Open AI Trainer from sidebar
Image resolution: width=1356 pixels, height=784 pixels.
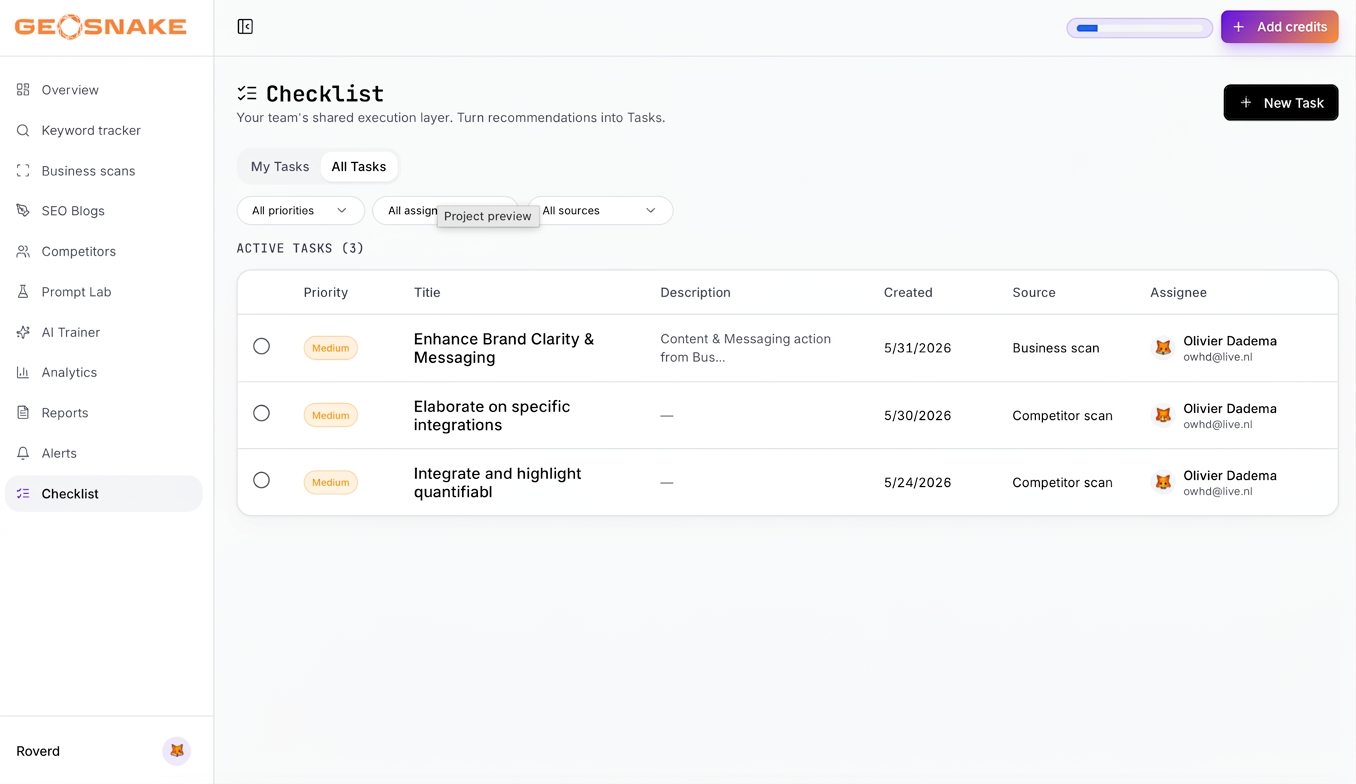click(x=104, y=332)
